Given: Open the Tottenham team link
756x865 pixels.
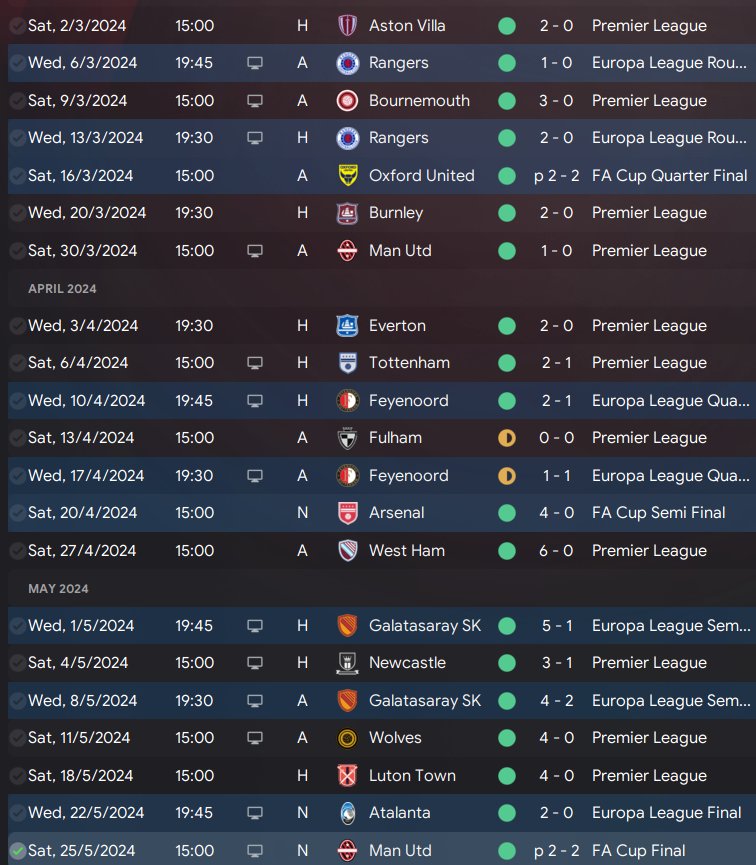Looking at the screenshot, I should coord(409,363).
